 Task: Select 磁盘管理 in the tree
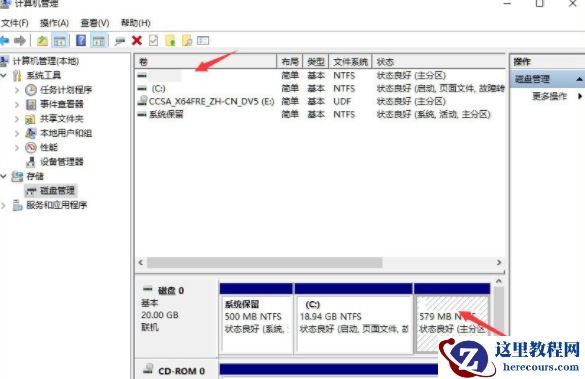[x=57, y=191]
